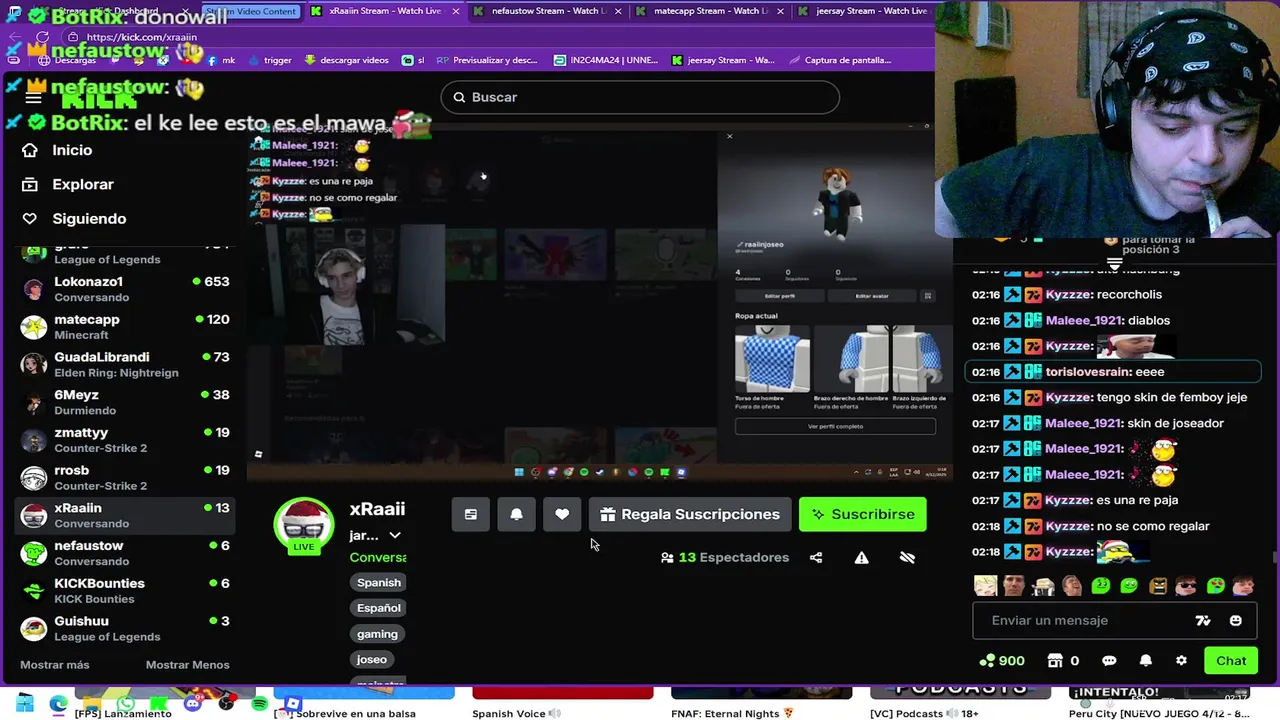Click the joseo tag
This screenshot has width=1280, height=720.
coord(371,659)
